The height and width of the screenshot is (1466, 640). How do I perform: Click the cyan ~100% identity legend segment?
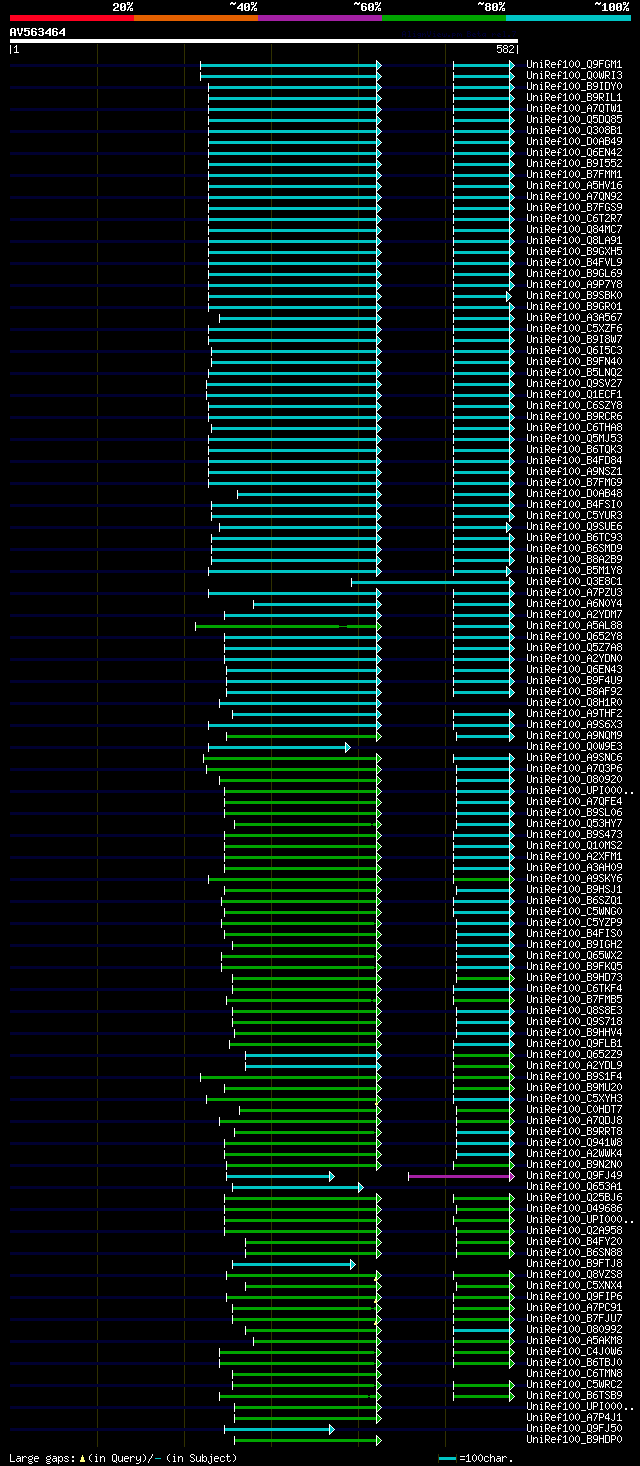click(568, 18)
